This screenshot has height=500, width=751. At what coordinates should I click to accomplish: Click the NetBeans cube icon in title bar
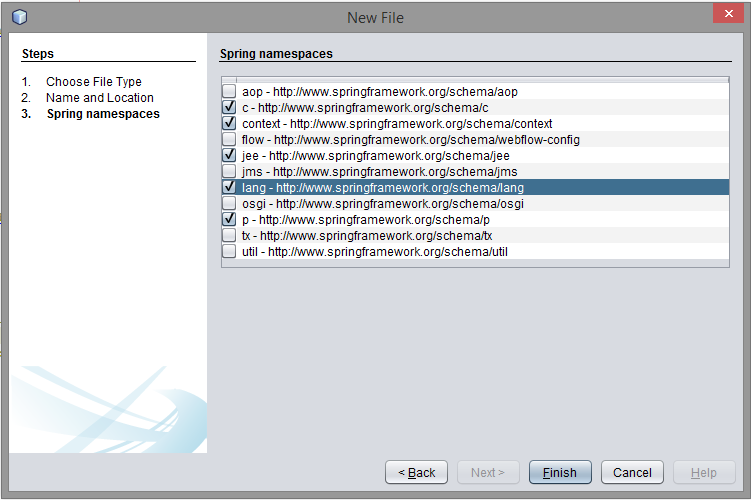click(x=20, y=17)
